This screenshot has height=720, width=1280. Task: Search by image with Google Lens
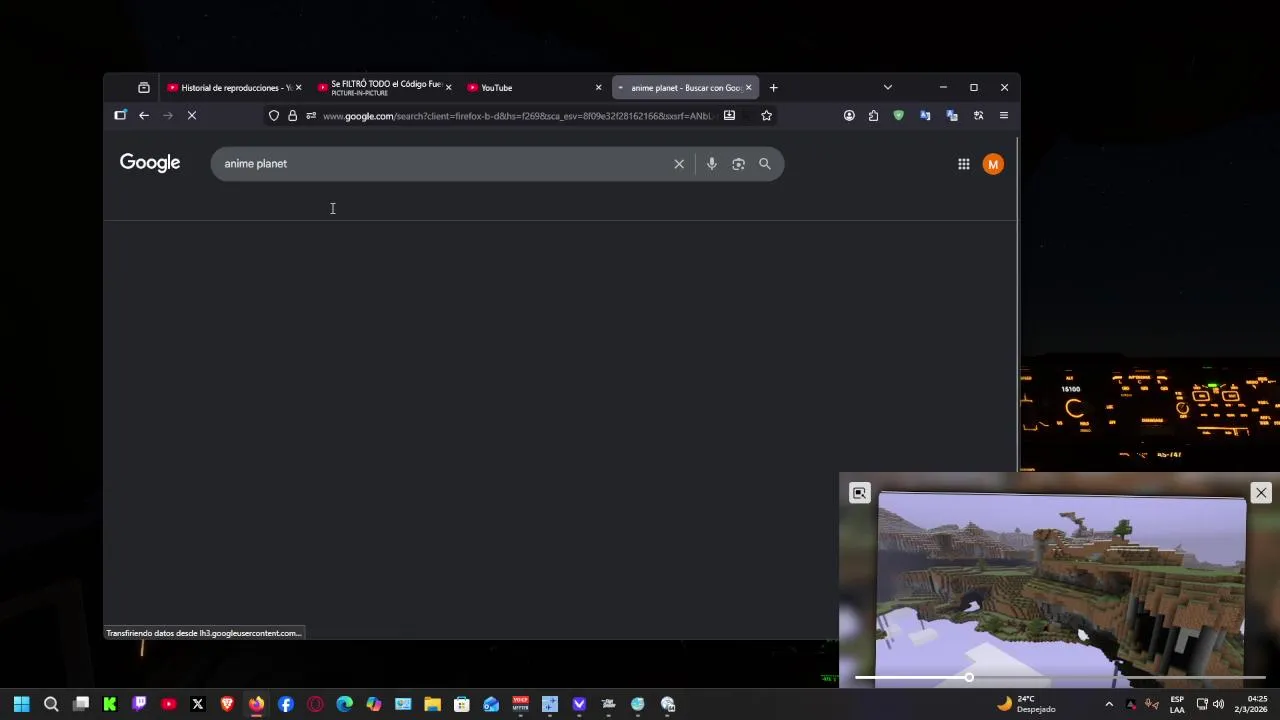[738, 164]
